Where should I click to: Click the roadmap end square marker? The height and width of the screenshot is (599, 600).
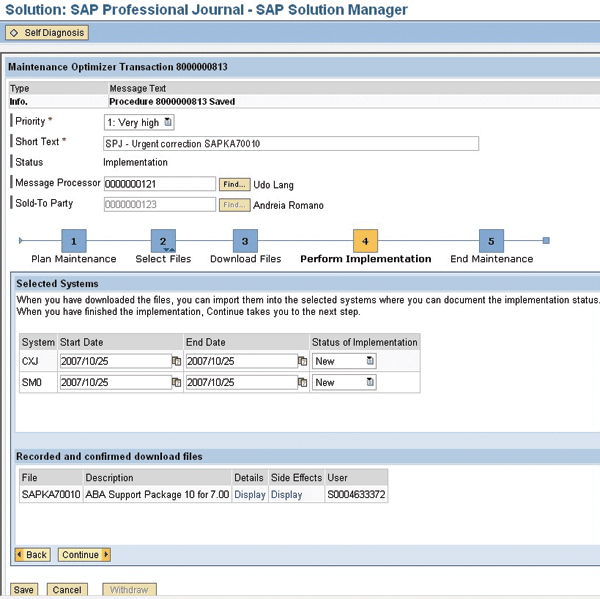point(546,240)
